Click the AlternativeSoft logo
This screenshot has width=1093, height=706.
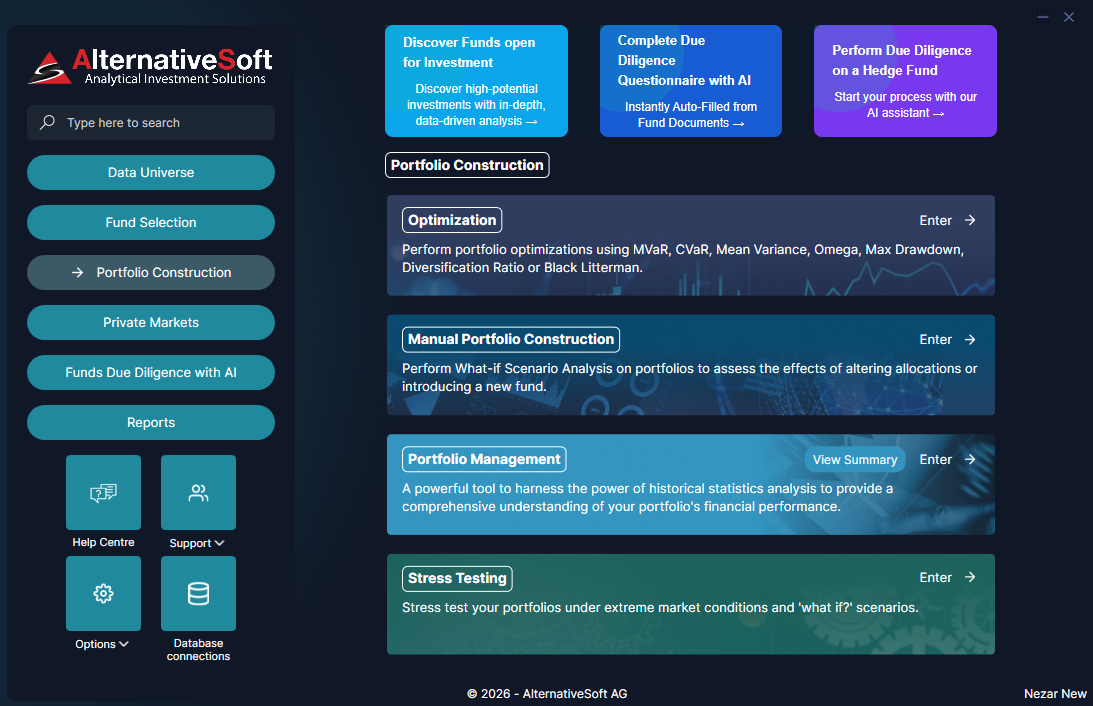click(x=151, y=66)
